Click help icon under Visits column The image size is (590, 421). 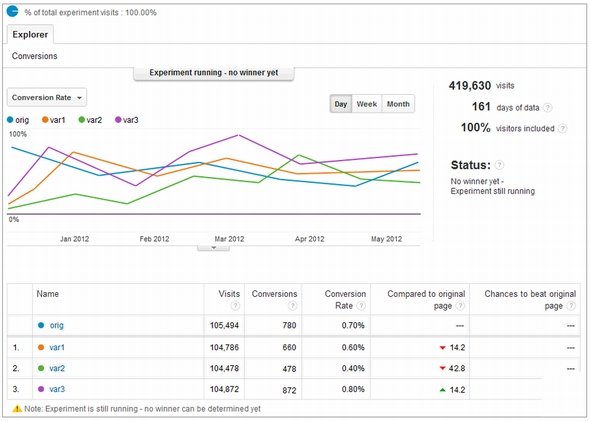click(x=235, y=305)
